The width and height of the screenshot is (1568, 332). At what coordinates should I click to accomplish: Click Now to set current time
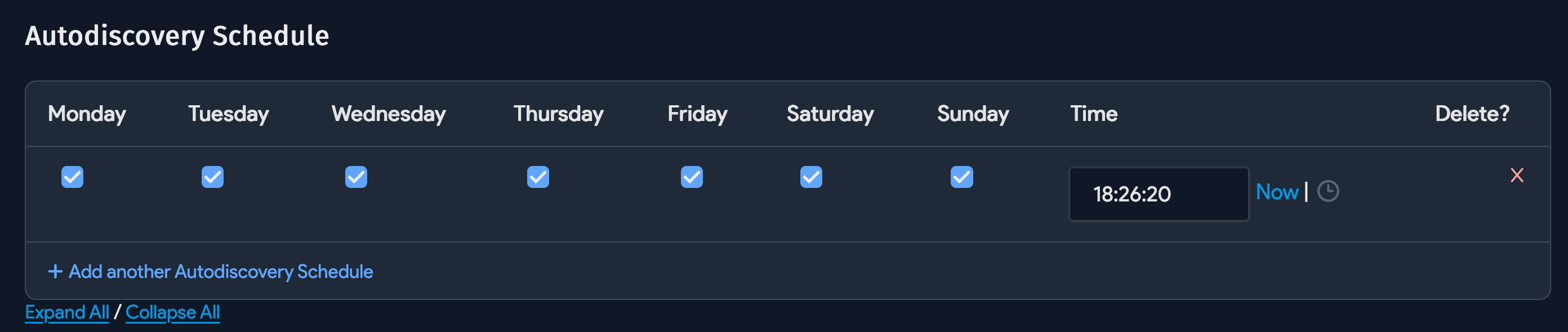(1277, 191)
